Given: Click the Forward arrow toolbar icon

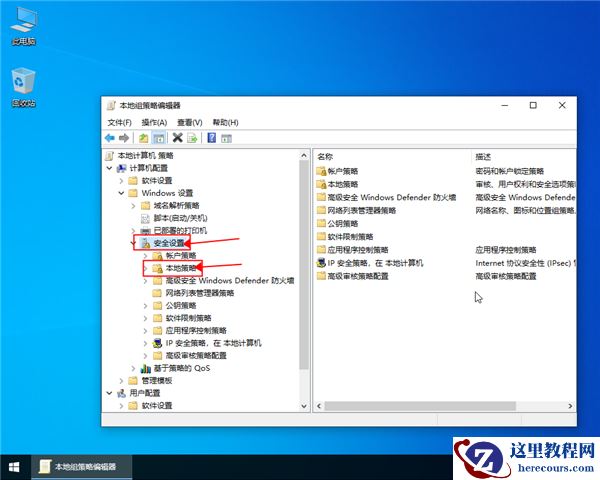Looking at the screenshot, I should pos(124,138).
